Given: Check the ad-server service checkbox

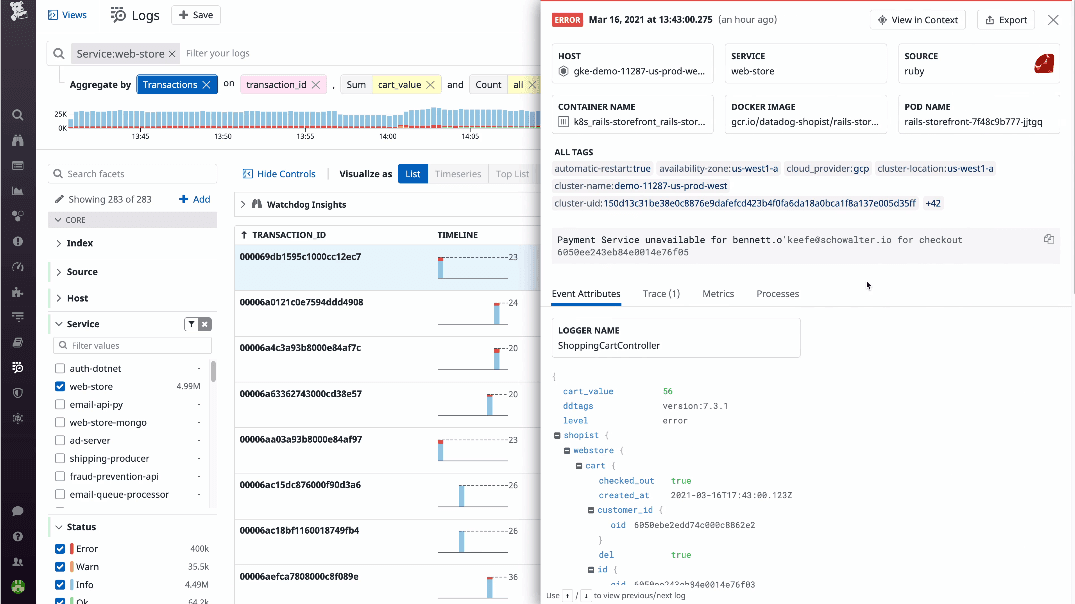Looking at the screenshot, I should point(60,440).
